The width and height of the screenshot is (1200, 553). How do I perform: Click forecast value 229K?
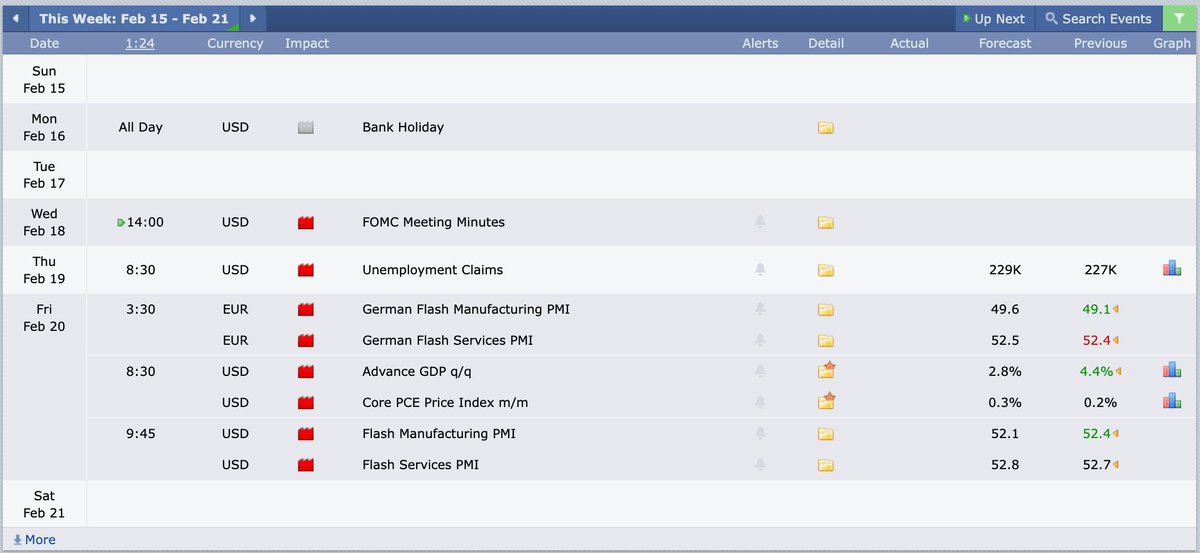1005,269
